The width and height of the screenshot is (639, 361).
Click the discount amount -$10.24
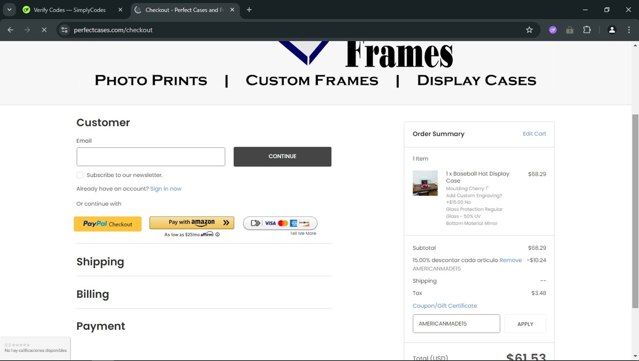tap(536, 260)
